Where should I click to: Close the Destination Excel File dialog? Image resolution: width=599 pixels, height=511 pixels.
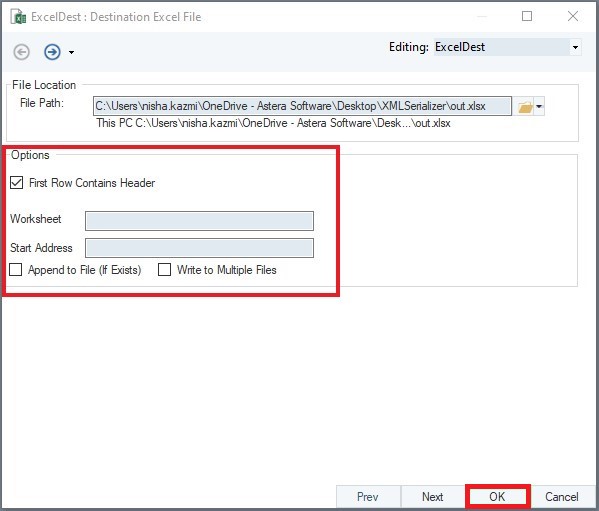[573, 16]
